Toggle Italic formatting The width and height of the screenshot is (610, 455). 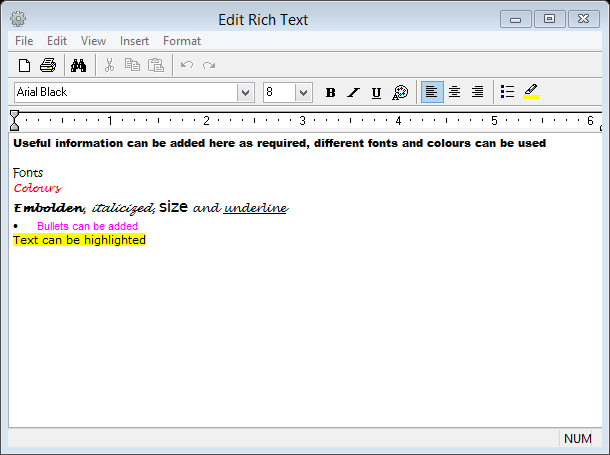(x=353, y=92)
